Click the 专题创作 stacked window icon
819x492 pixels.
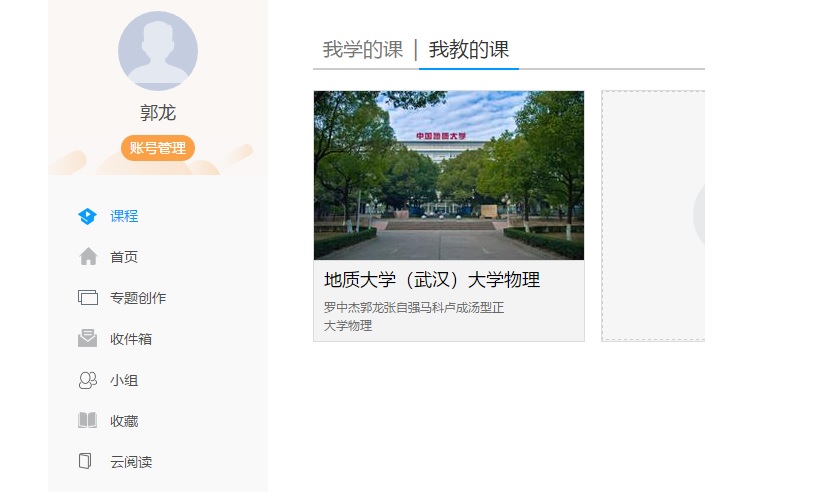pyautogui.click(x=88, y=298)
